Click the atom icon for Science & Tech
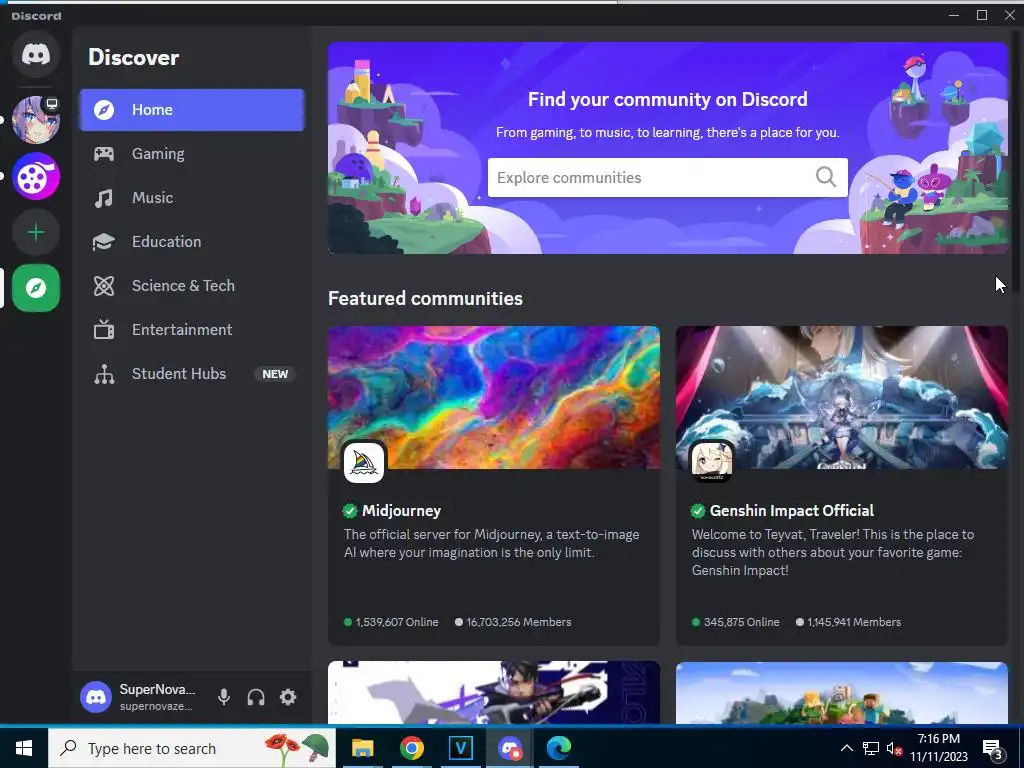The height and width of the screenshot is (768, 1024). [x=104, y=285]
